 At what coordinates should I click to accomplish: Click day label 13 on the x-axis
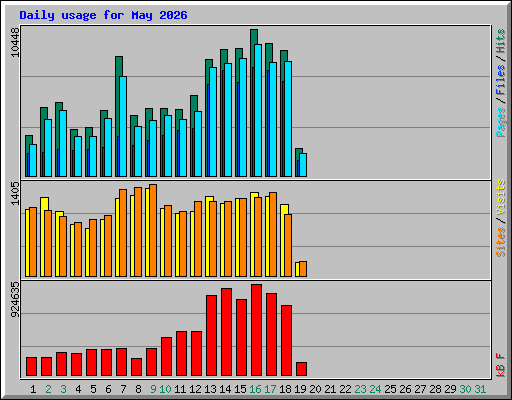pos(210,389)
